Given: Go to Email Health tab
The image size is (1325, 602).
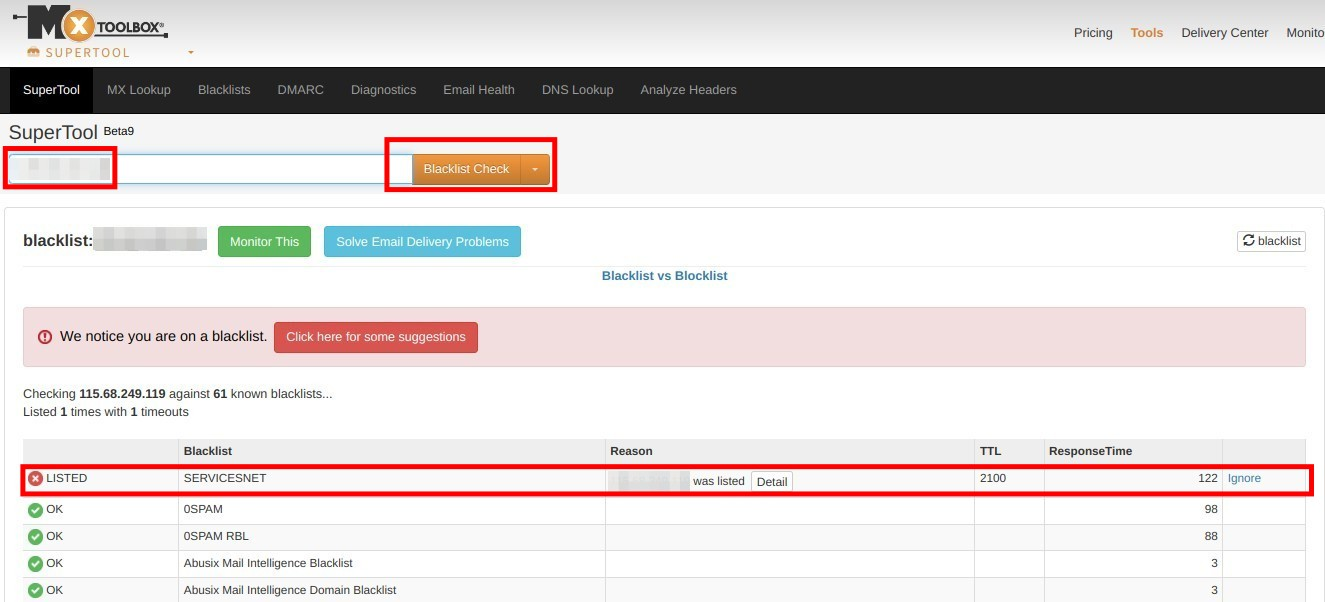Looking at the screenshot, I should [479, 90].
